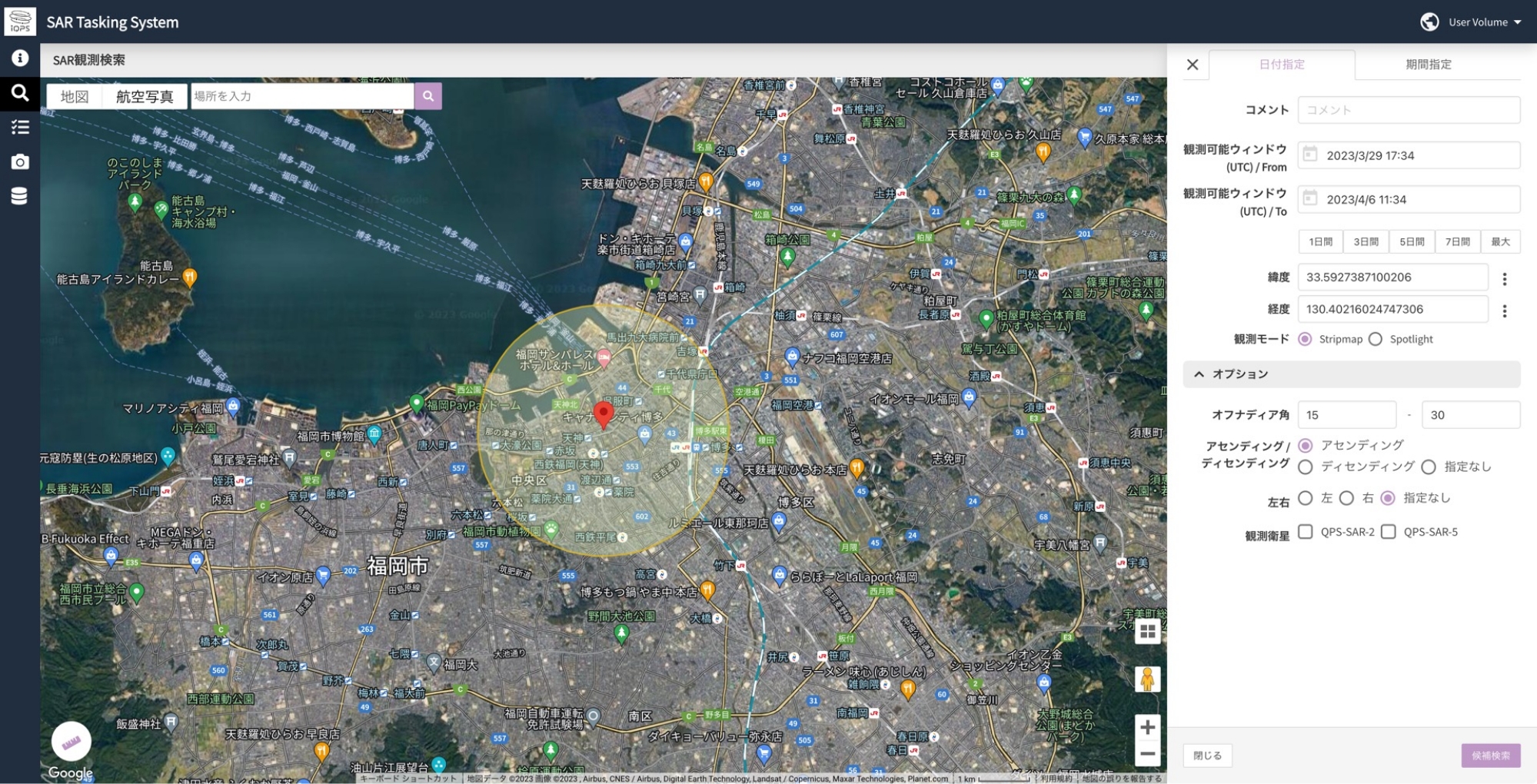Viewport: 1537px width, 784px height.
Task: Click the calendar icon for From date
Action: pyautogui.click(x=1310, y=154)
